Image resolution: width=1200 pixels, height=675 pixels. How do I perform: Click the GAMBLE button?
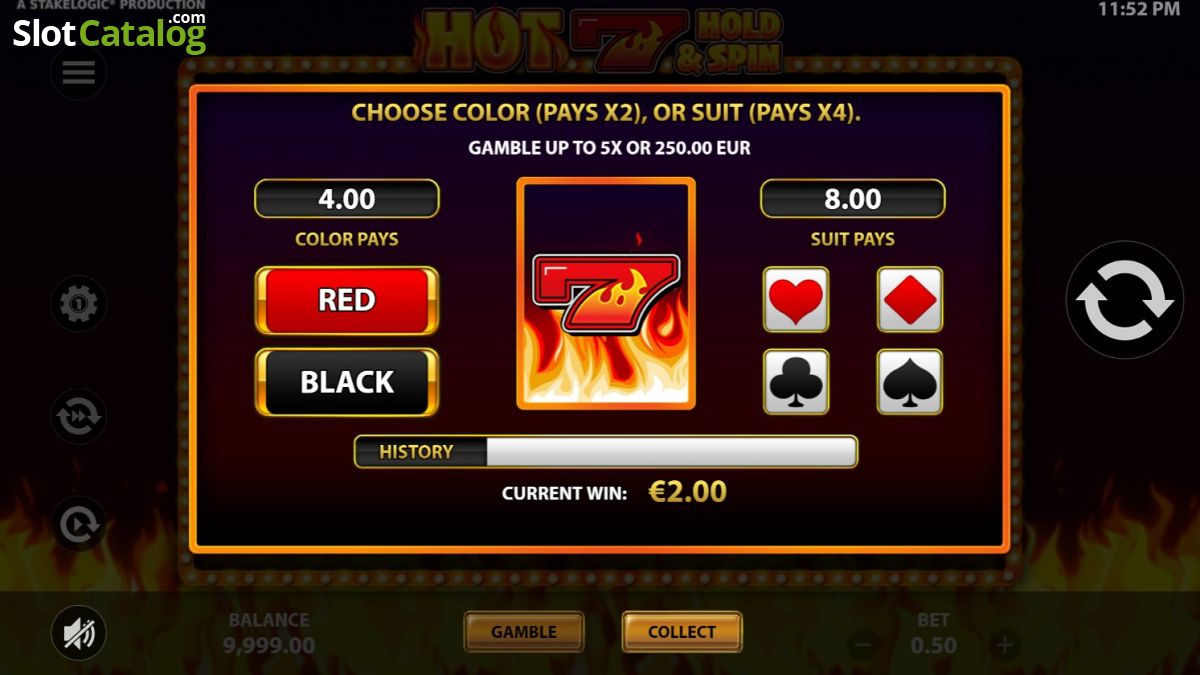point(524,632)
